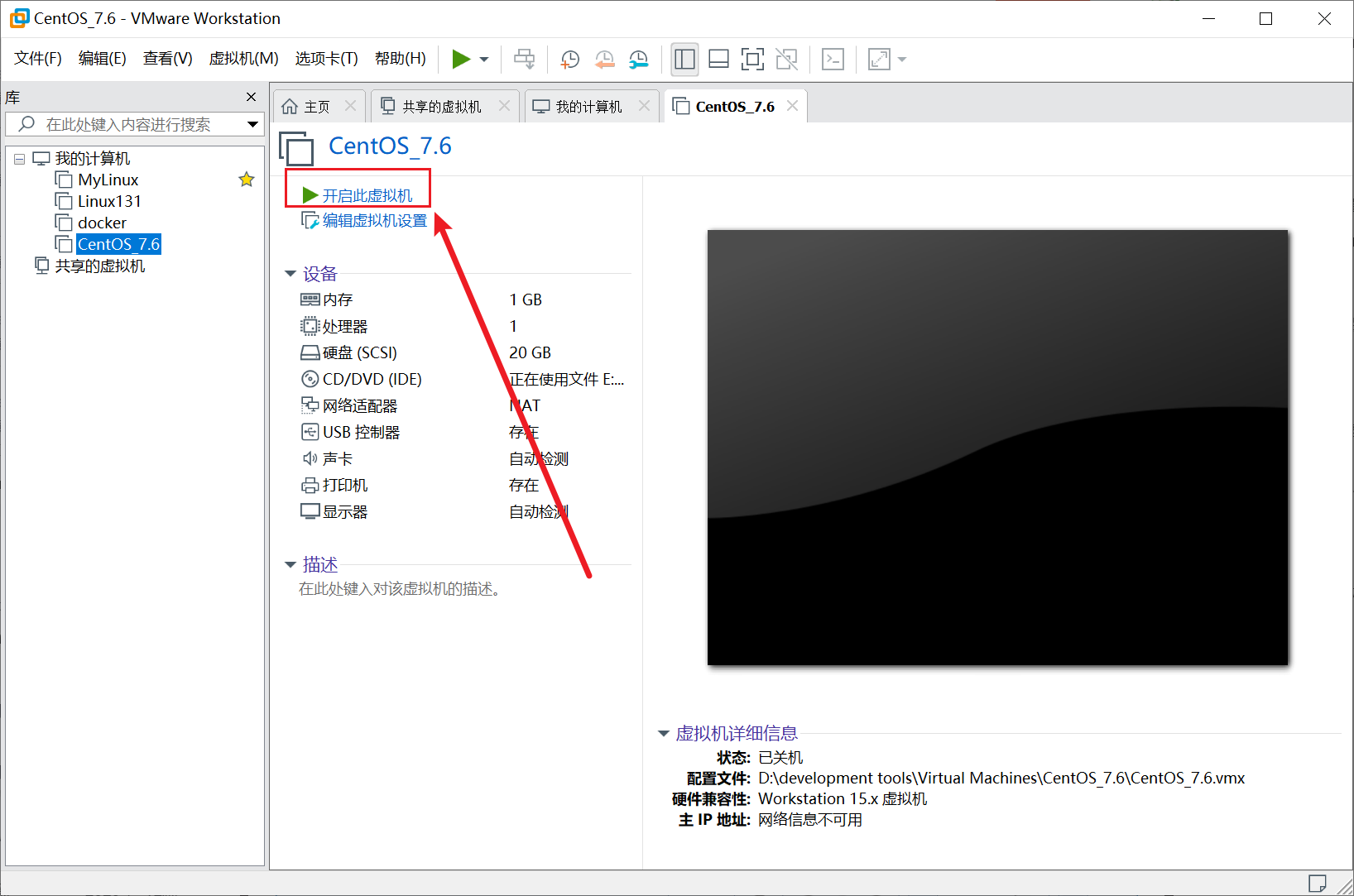Click the status bar message icon
The height and width of the screenshot is (896, 1354).
[x=1317, y=883]
